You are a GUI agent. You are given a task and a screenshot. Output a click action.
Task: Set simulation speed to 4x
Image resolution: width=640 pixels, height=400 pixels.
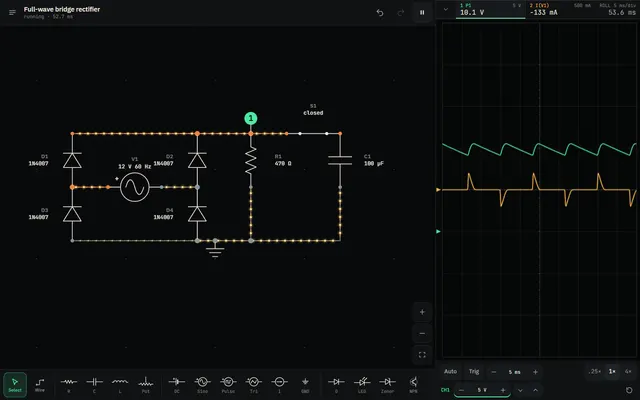[628, 371]
